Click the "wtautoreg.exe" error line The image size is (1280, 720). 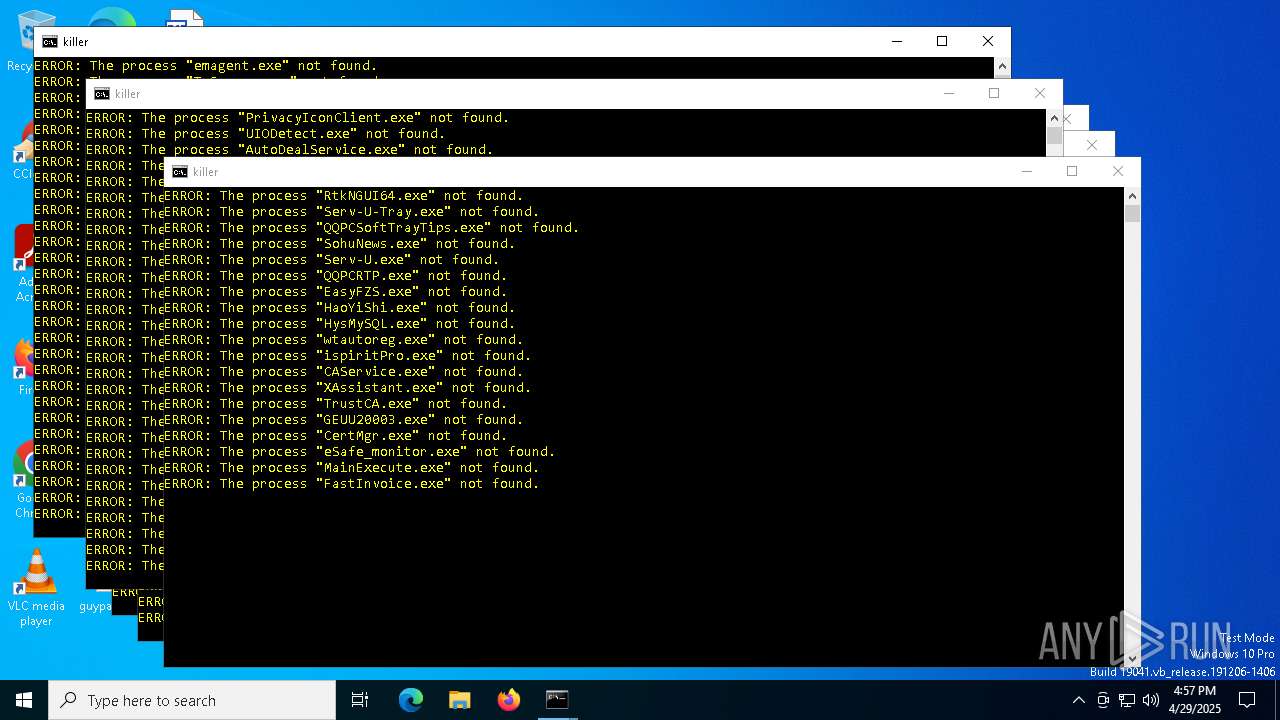(x=343, y=340)
